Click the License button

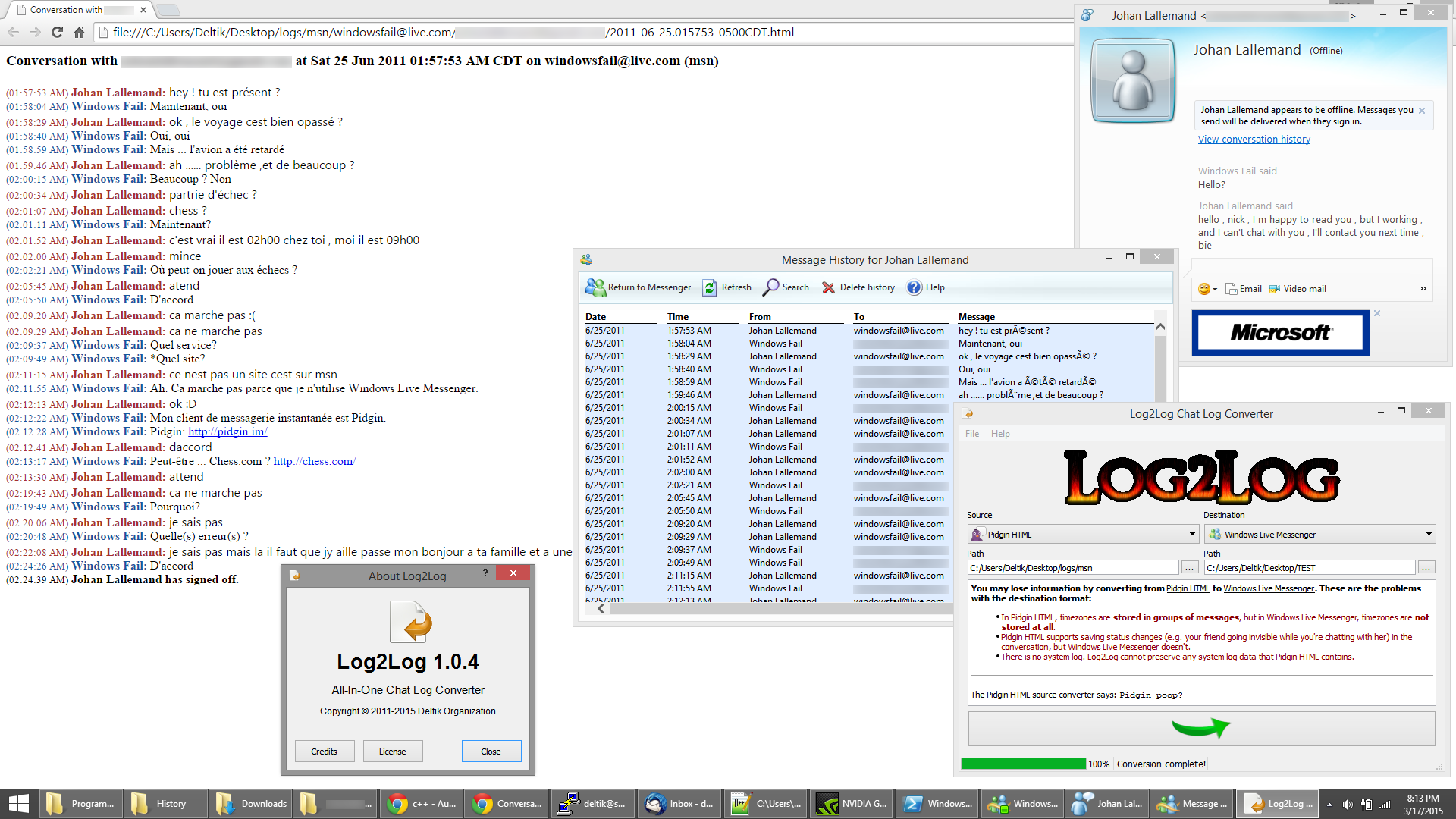click(x=392, y=752)
